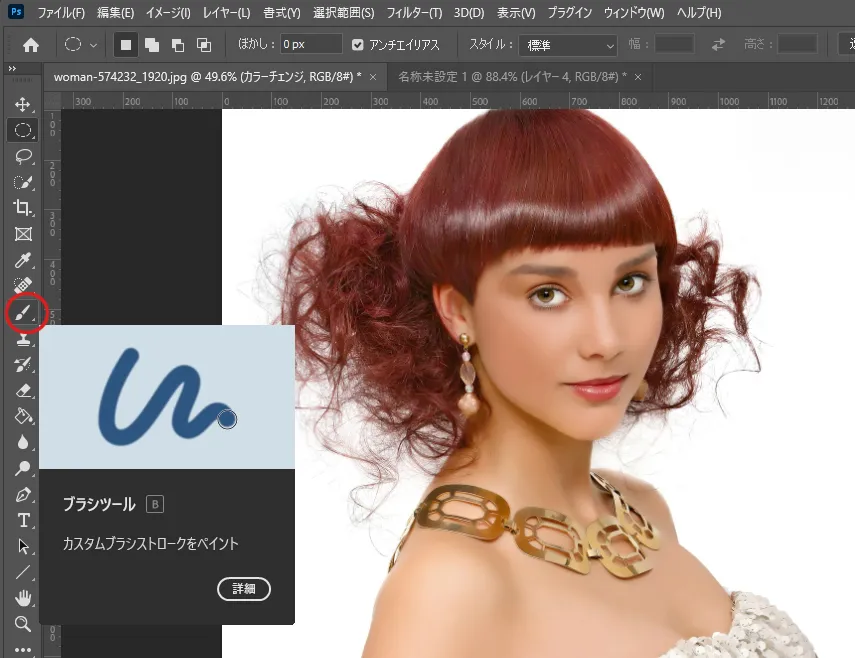Open the スタイル dropdown set to 標準
The width and height of the screenshot is (855, 658).
click(569, 45)
